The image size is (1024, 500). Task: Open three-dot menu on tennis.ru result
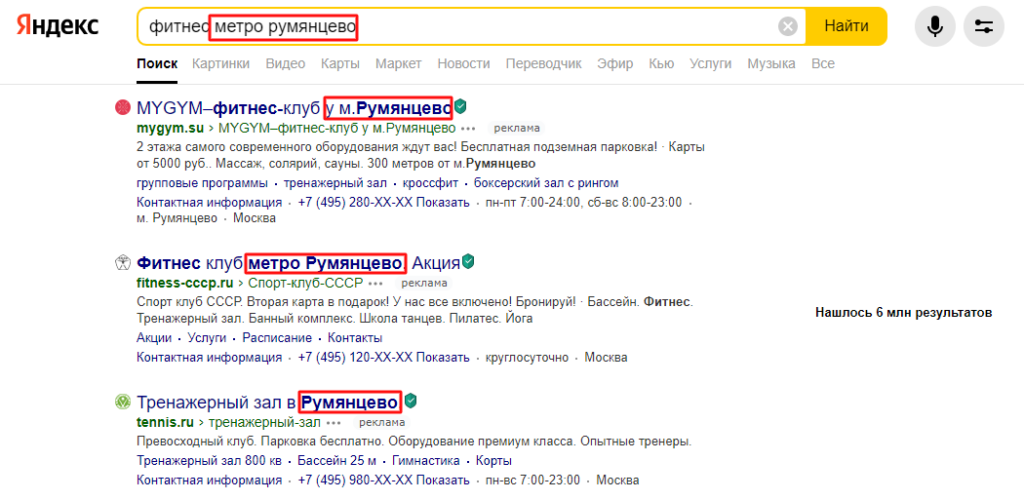[334, 422]
